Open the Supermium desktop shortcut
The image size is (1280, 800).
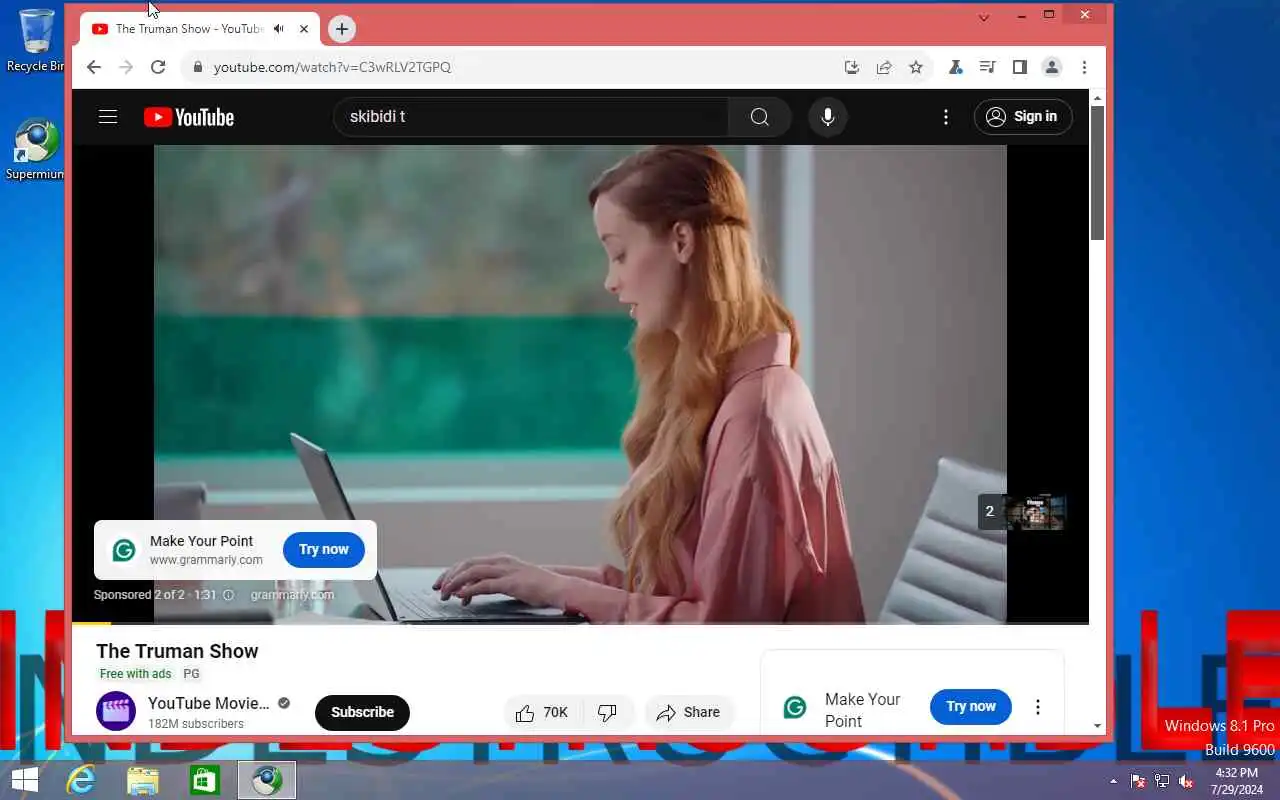[36, 150]
